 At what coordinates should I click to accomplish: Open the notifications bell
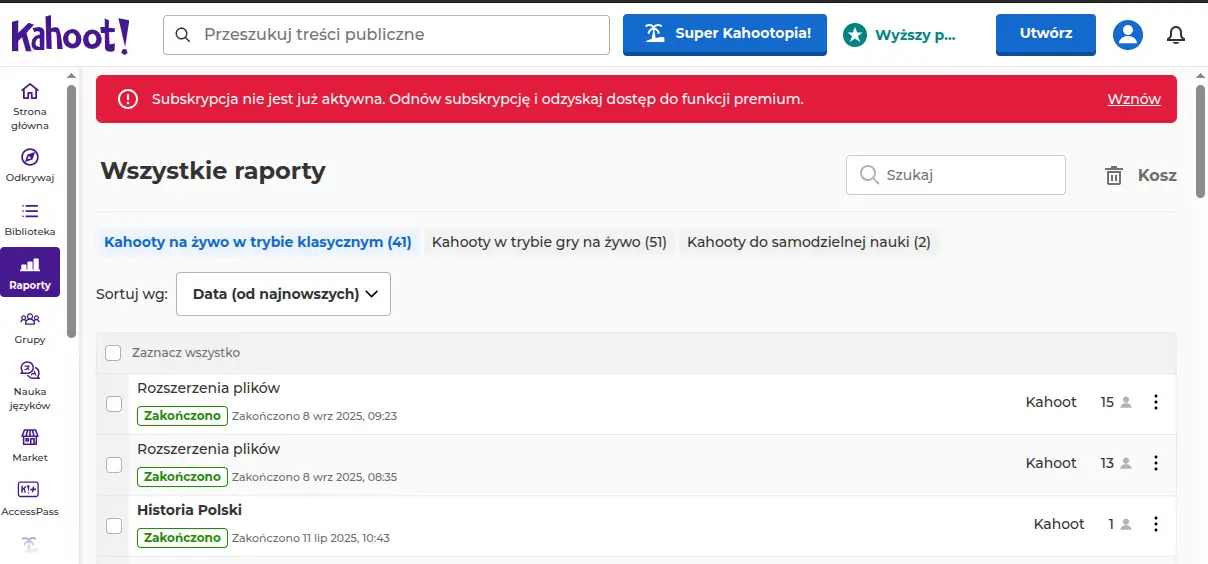(x=1176, y=34)
